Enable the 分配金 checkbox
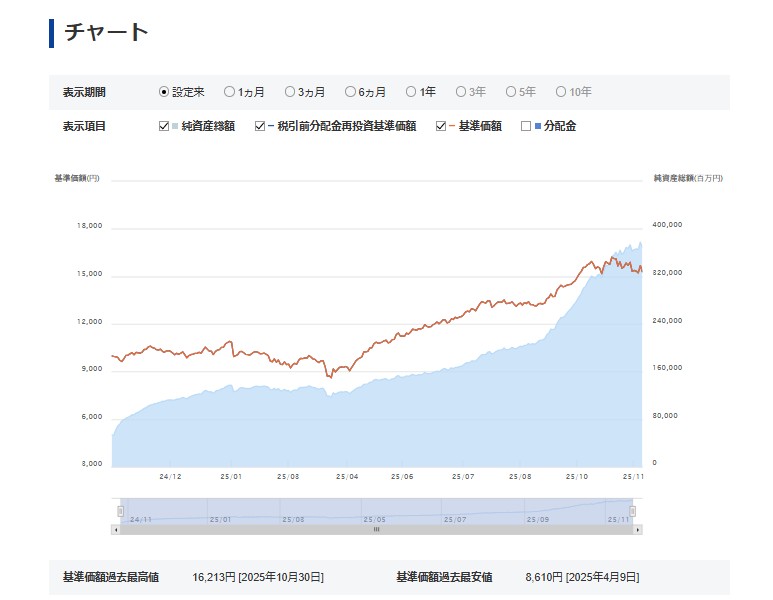Viewport: 773px width, 600px height. [x=526, y=126]
